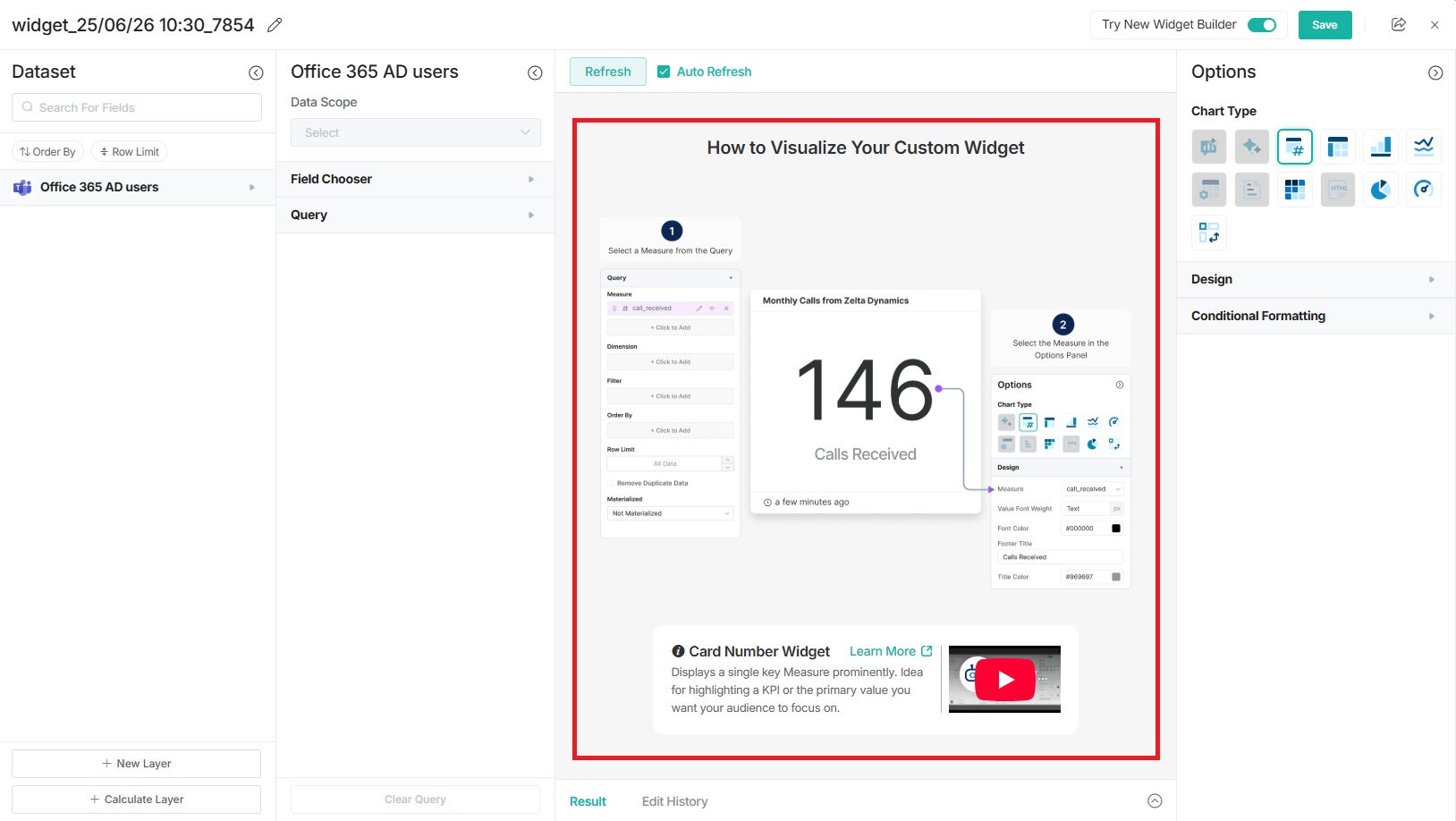Play the Card Number Widget video
This screenshot has width=1456, height=821.
tap(1004, 680)
